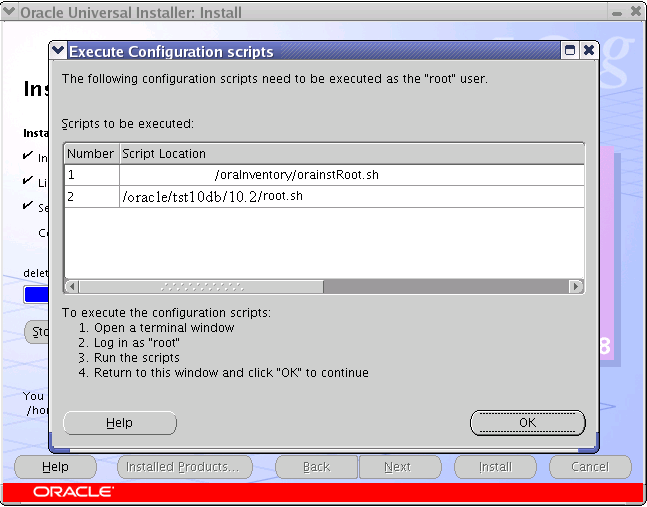Click OK in Execute Configuration scripts dialog
The image size is (647, 507).
528,423
